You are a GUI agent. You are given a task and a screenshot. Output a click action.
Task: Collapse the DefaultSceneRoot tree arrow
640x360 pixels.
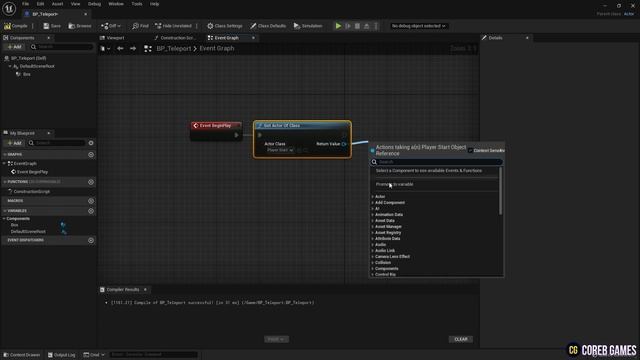(10, 66)
